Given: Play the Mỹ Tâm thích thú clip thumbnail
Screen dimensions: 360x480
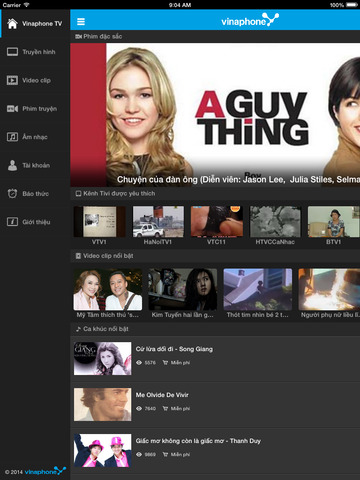Looking at the screenshot, I should [108, 289].
